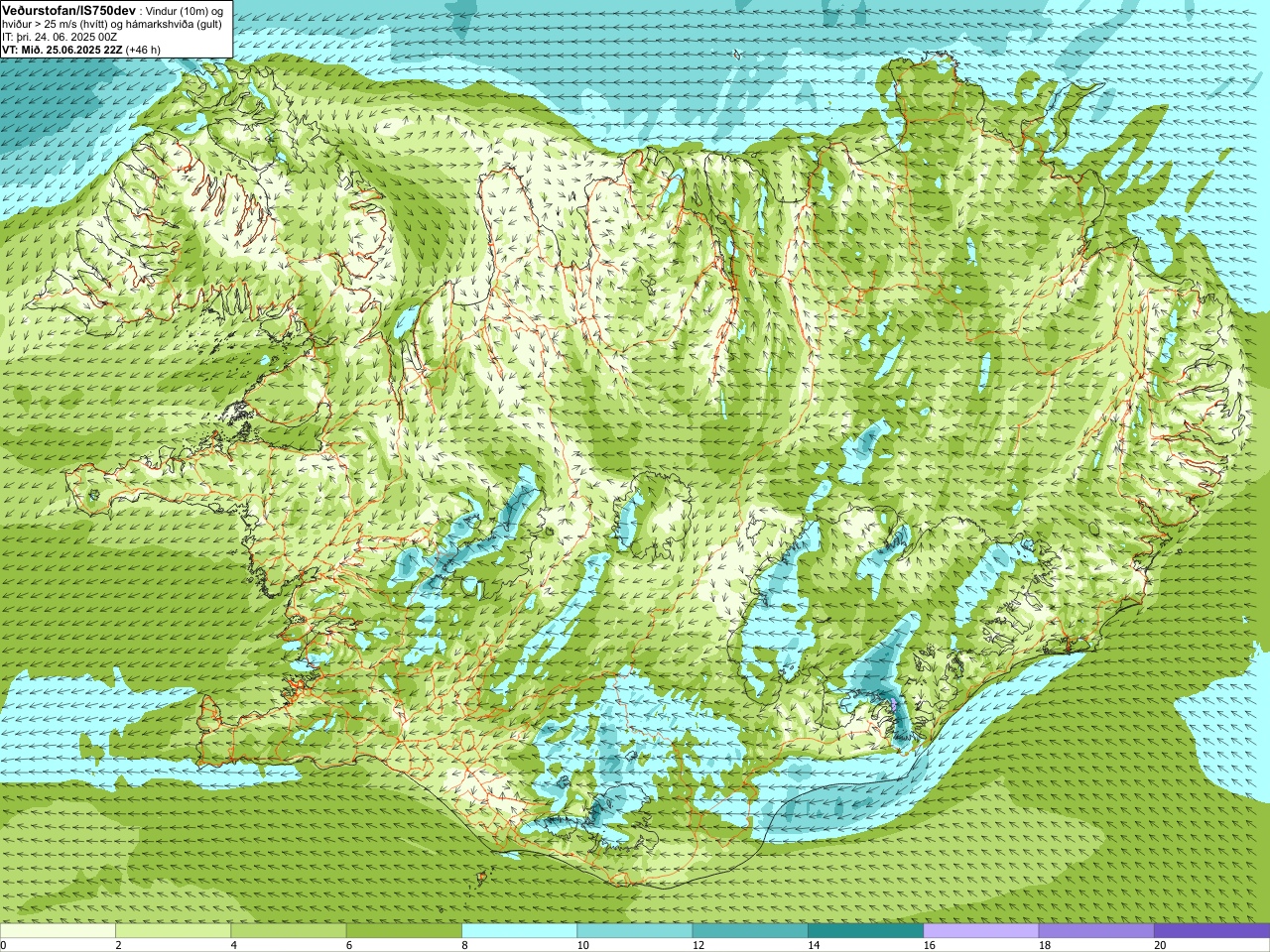
Task: Pick the 12–14 m/s teal legend swatch
Action: pos(750,931)
